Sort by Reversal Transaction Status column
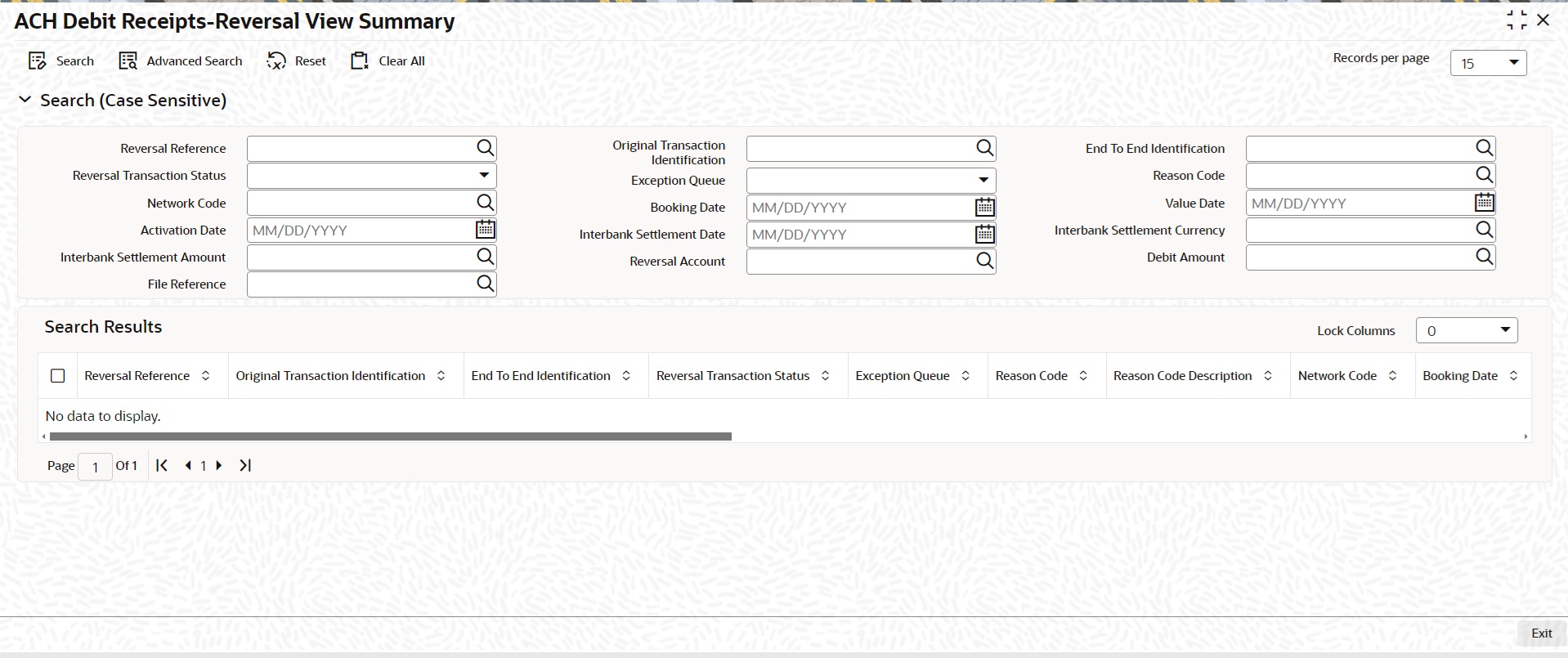Viewport: 1568px width, 658px height. 826,376
